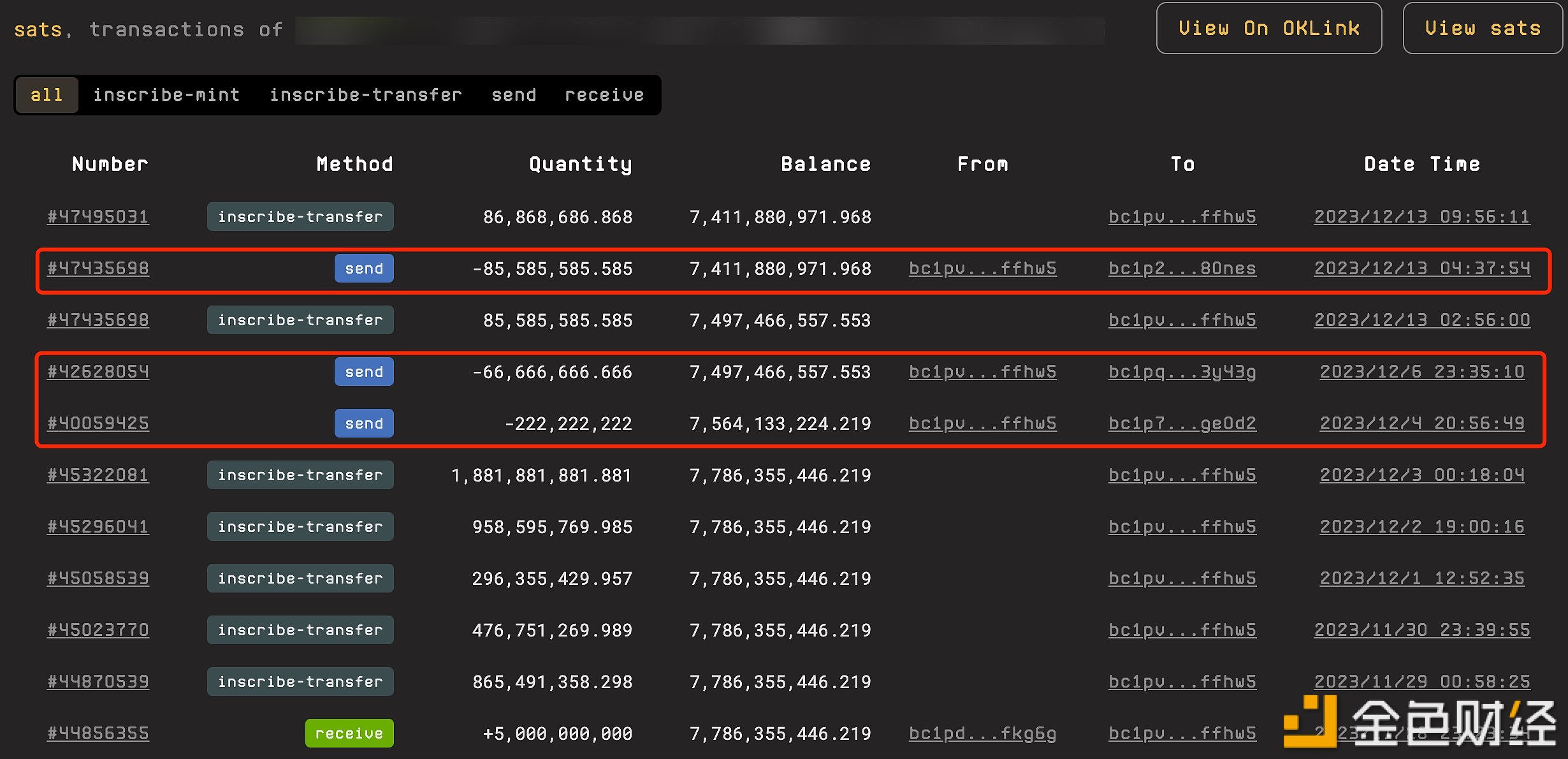This screenshot has width=1568, height=759.
Task: Select quantity value -222,222,222
Action: (x=569, y=424)
